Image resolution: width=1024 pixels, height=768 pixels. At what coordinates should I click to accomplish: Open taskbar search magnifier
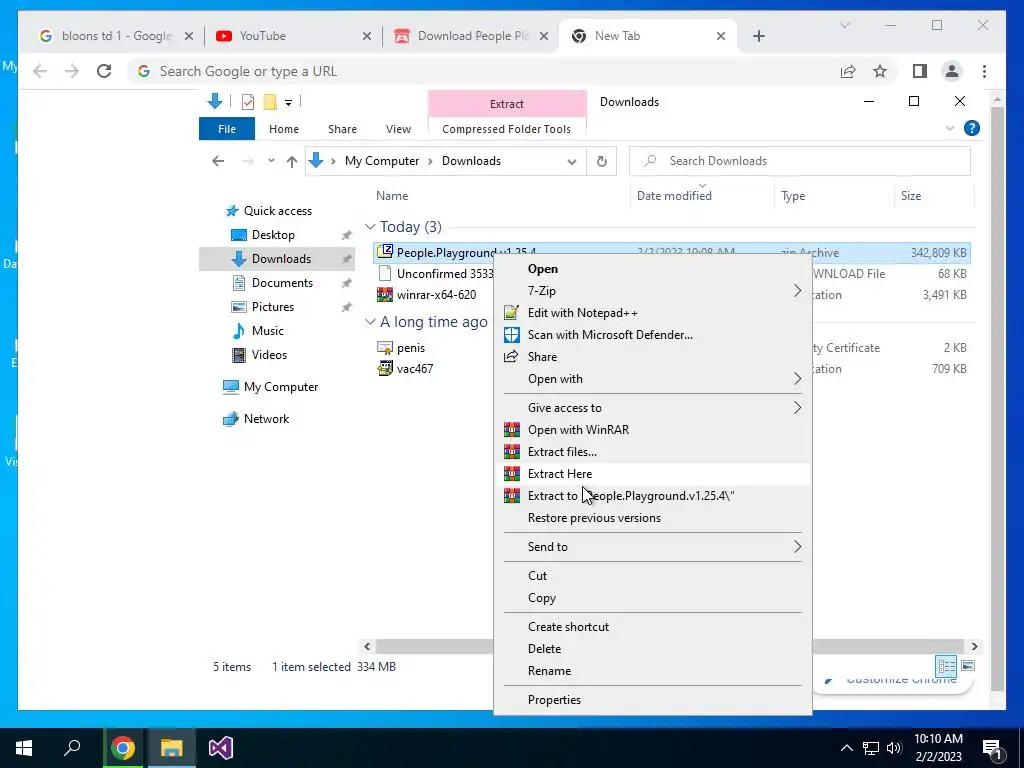[x=72, y=748]
